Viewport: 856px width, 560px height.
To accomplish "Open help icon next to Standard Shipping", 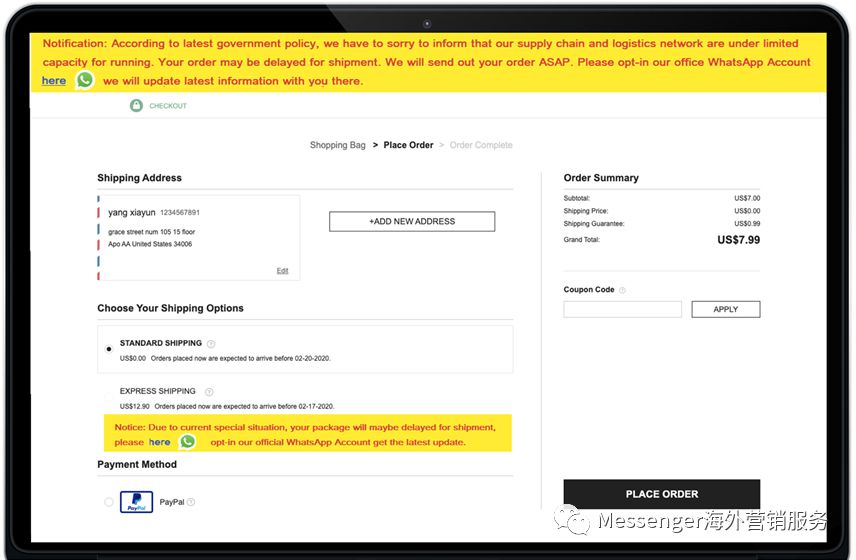I will pyautogui.click(x=211, y=343).
